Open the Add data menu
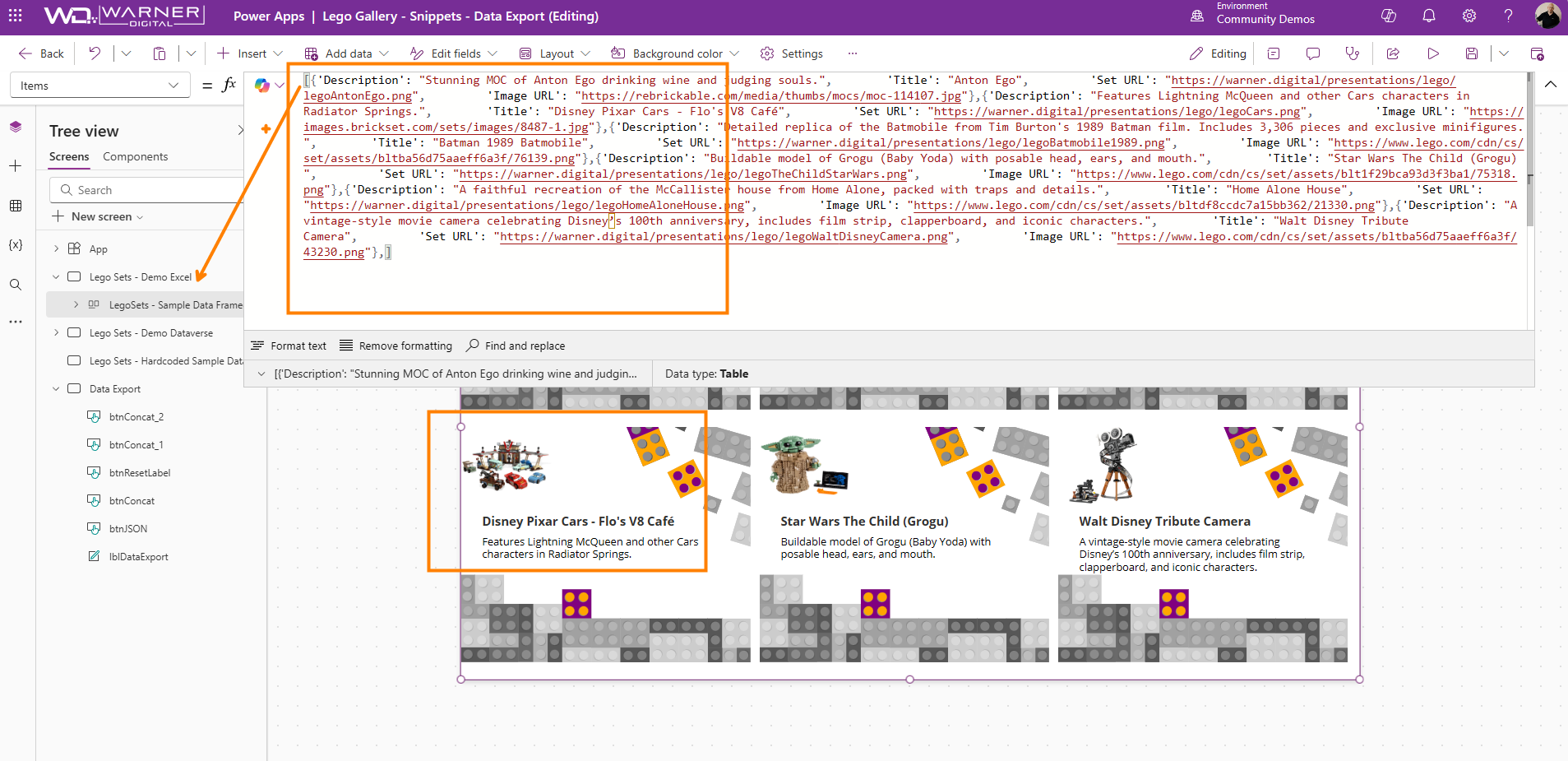1568x761 pixels. 345,53
